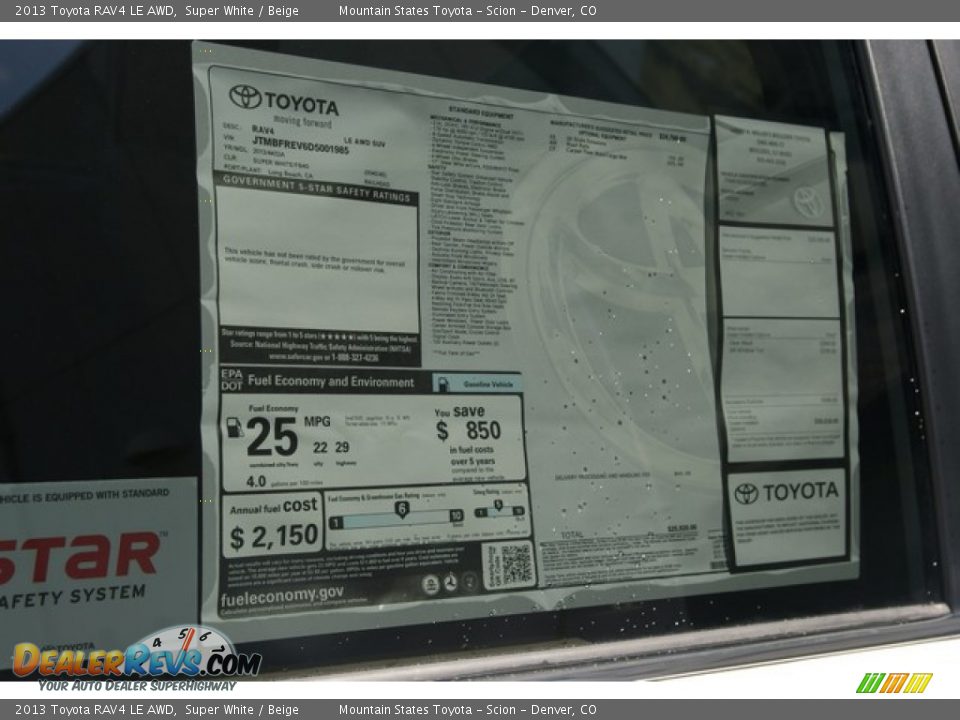
Task: Click the unrated vehicle notice in the safety ratings box
Action: point(314,261)
